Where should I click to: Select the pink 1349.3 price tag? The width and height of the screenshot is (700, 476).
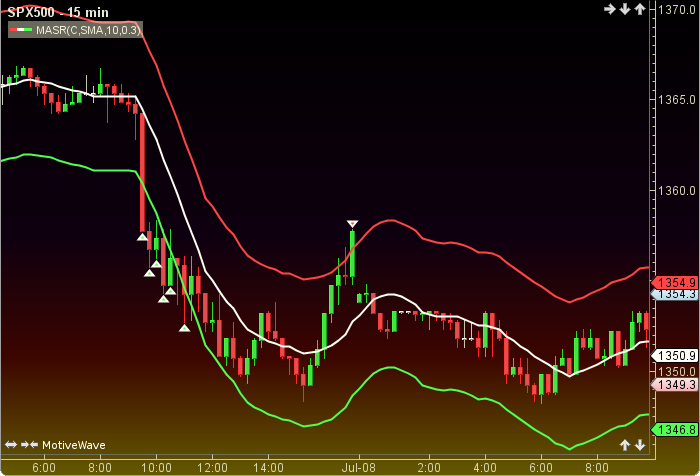tap(675, 384)
